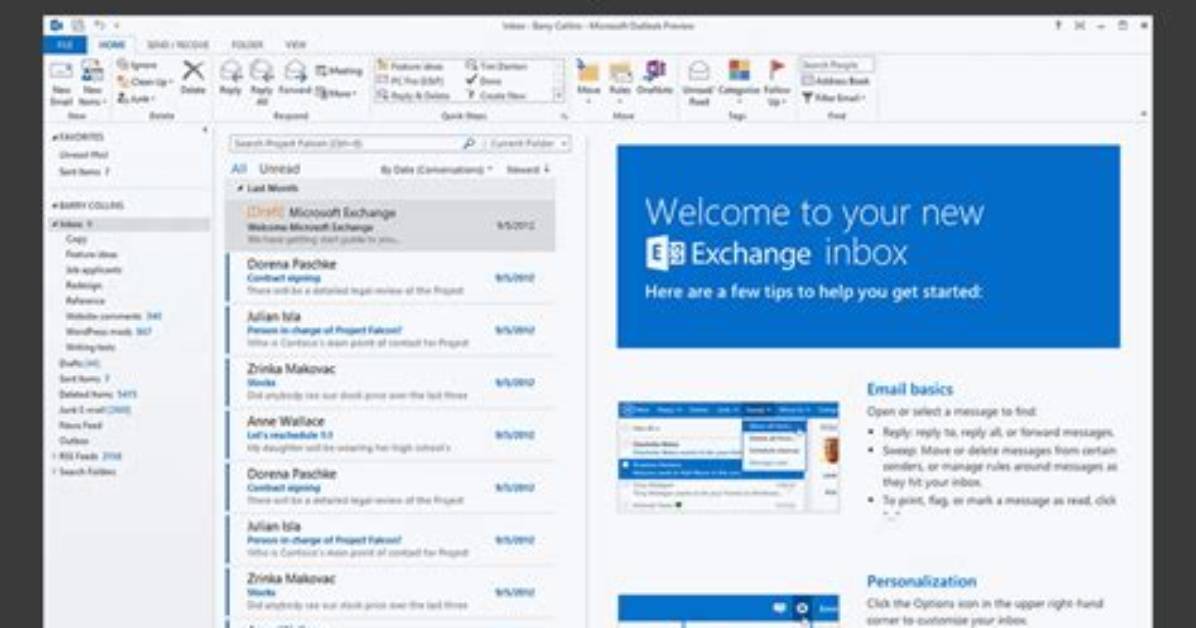Reply with a Meeting
Viewport: 1196px width, 628px height.
point(339,71)
